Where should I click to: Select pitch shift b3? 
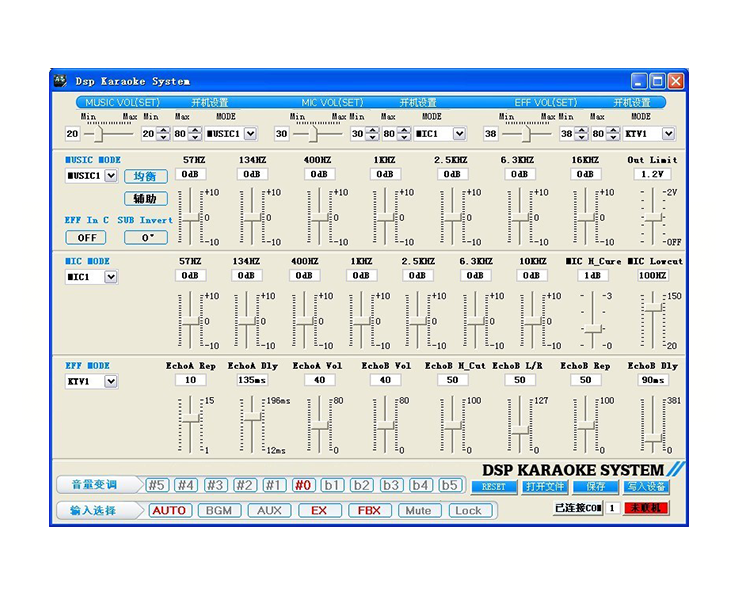391,485
